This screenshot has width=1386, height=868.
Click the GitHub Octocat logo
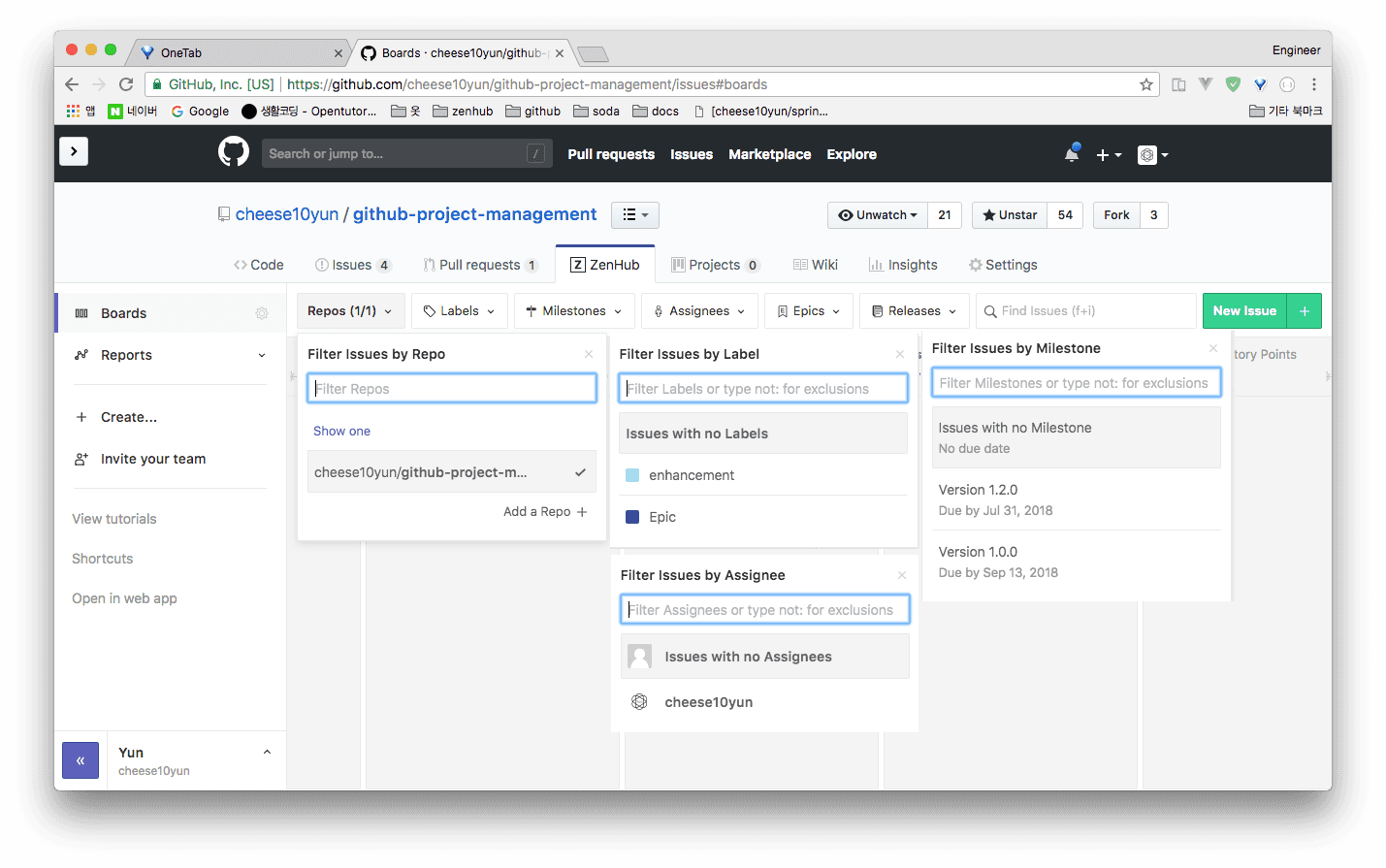pyautogui.click(x=233, y=152)
